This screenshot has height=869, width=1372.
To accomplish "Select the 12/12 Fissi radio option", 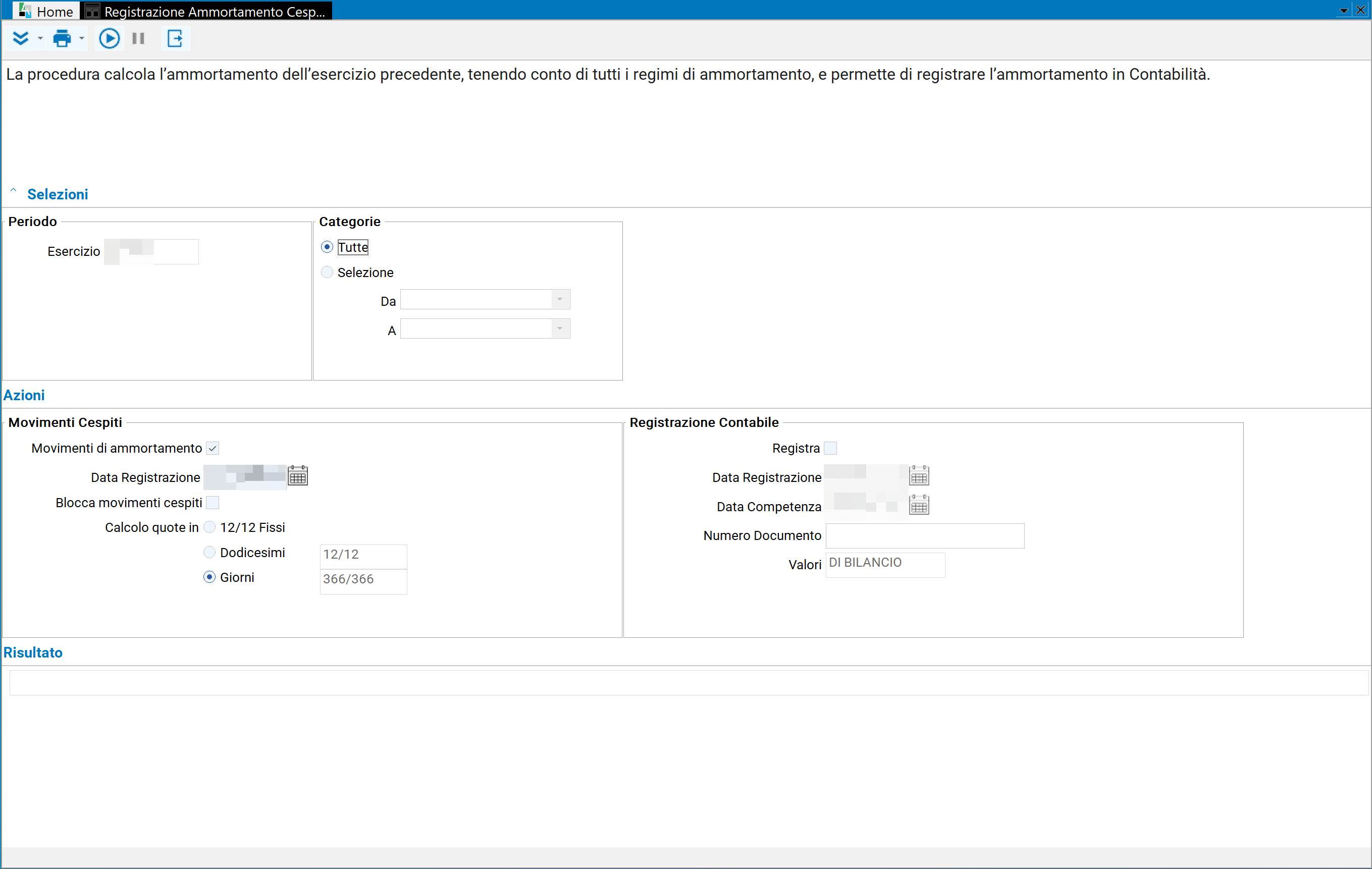I will pos(209,527).
